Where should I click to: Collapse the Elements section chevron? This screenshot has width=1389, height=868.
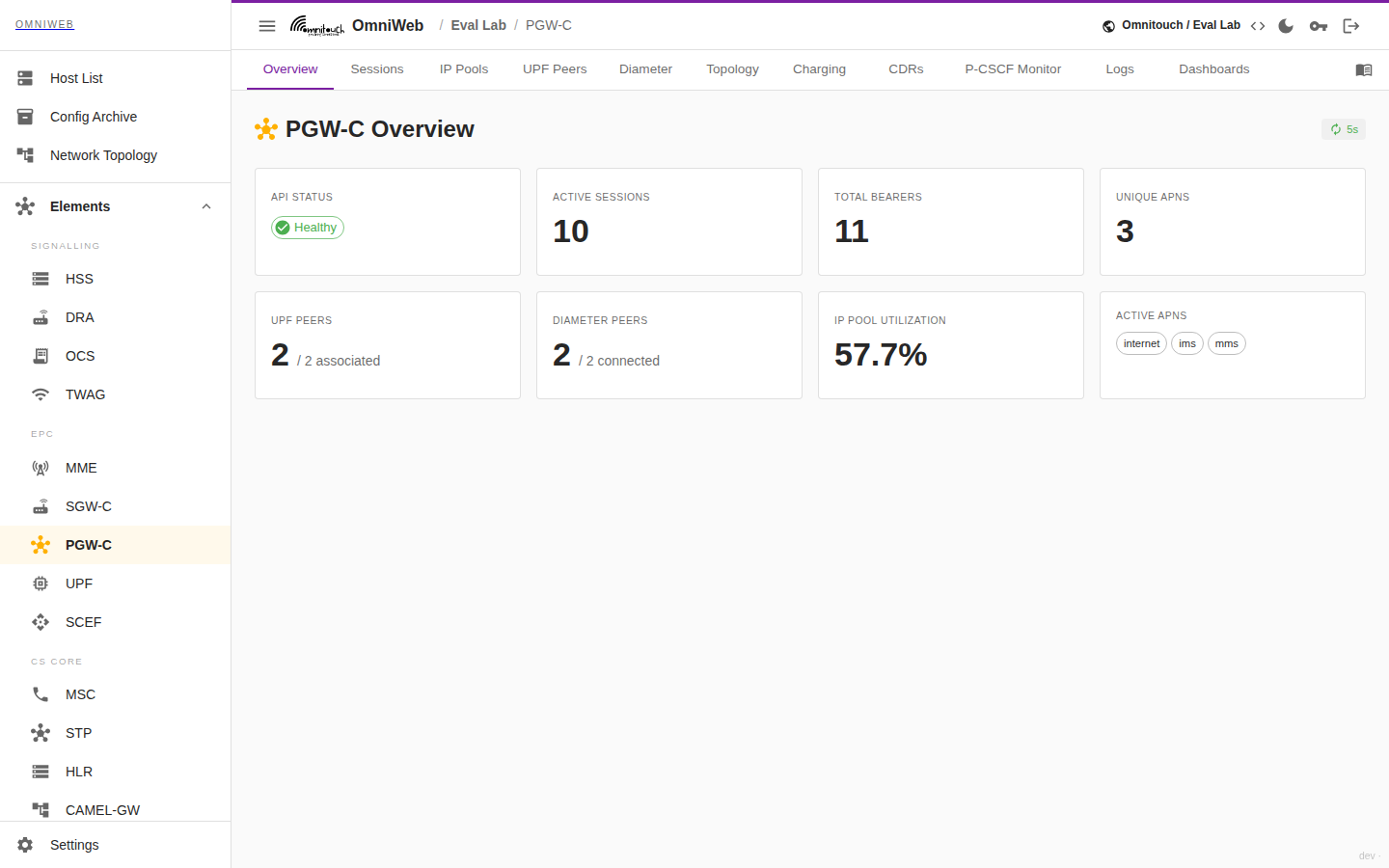tap(206, 206)
